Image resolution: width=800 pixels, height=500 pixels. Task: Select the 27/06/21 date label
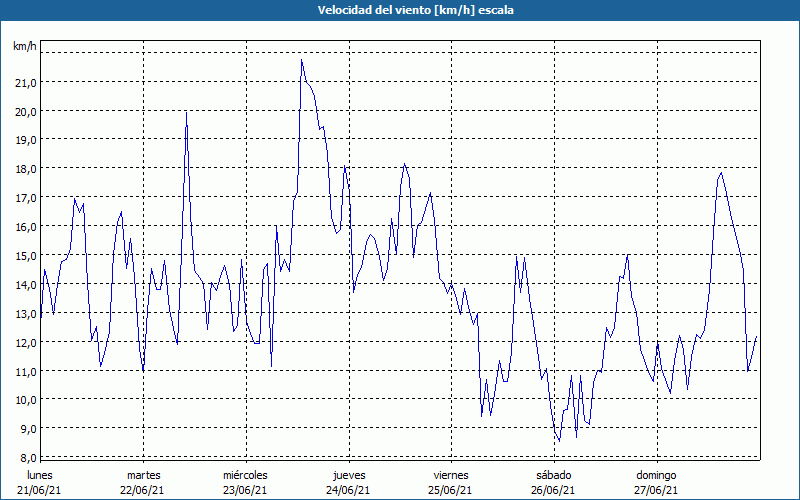656,490
